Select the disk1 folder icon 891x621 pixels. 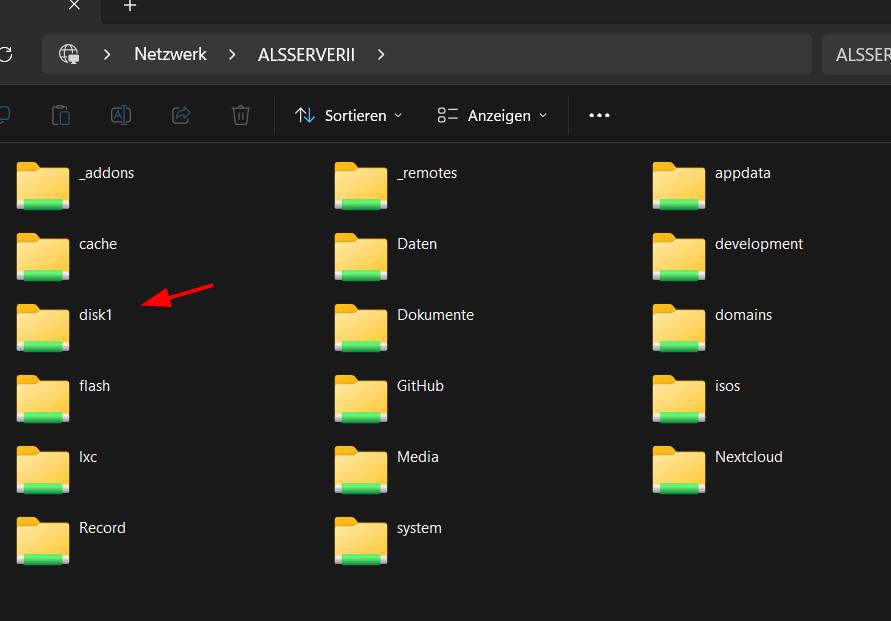coord(43,328)
